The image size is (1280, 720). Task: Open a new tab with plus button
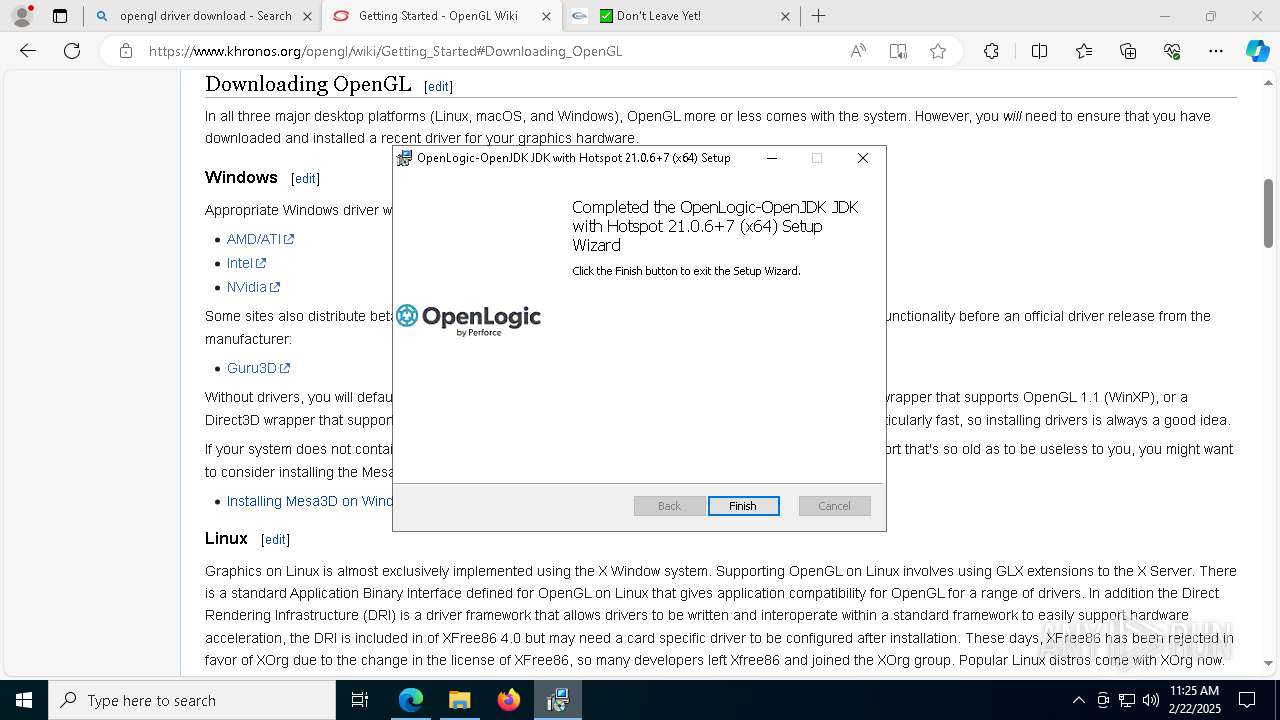(818, 16)
